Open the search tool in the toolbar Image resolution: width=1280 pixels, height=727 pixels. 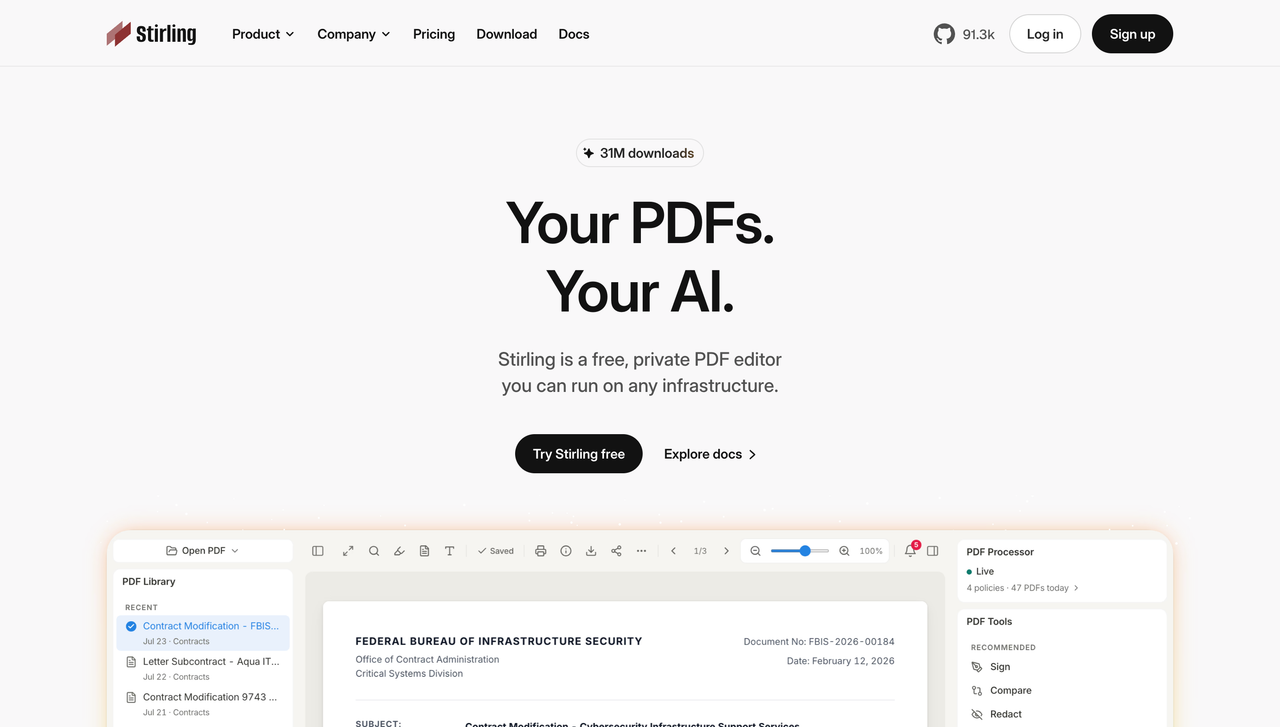[374, 551]
